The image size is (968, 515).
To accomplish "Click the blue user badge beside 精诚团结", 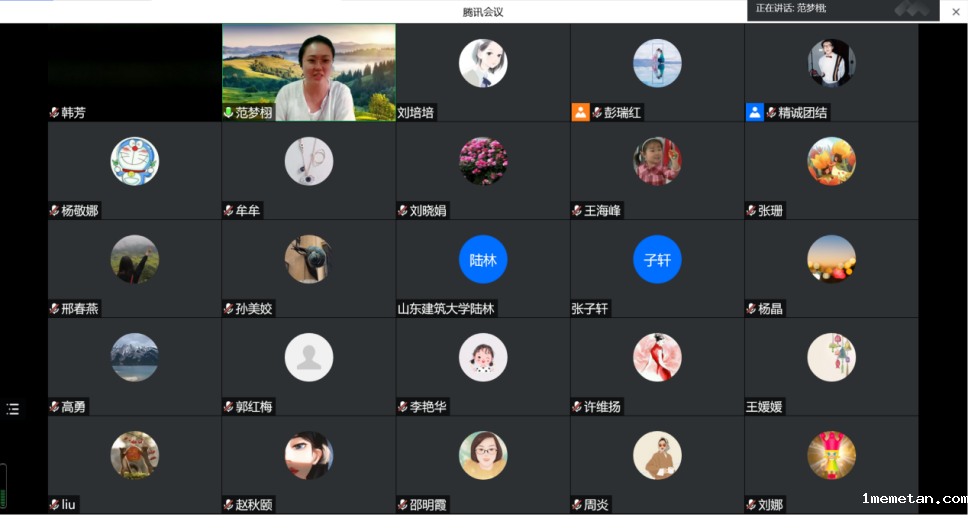I will pyautogui.click(x=754, y=112).
